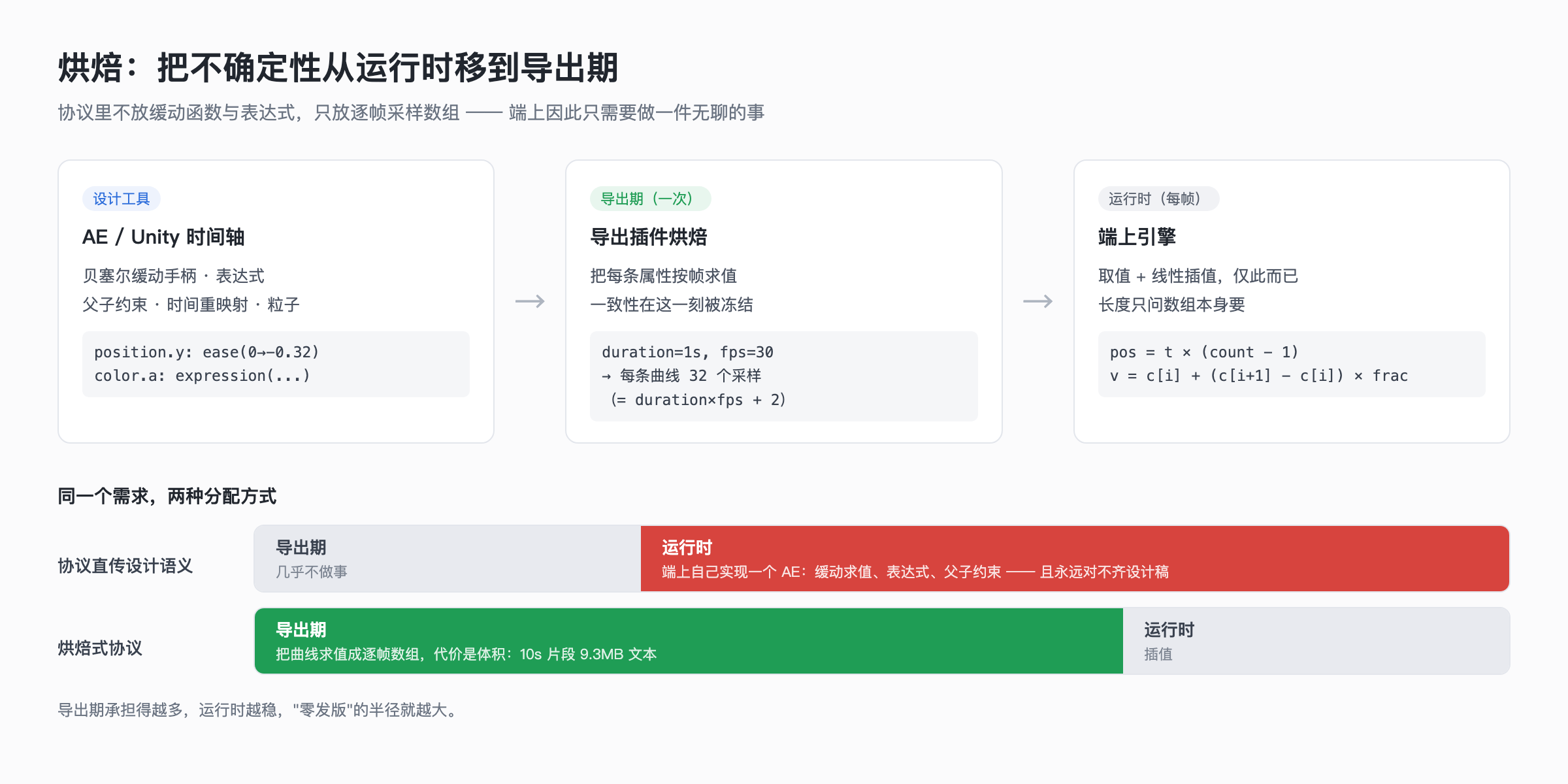1568x784 pixels.
Task: Click the code line → 每条曲线 32 个采样
Action: click(681, 376)
